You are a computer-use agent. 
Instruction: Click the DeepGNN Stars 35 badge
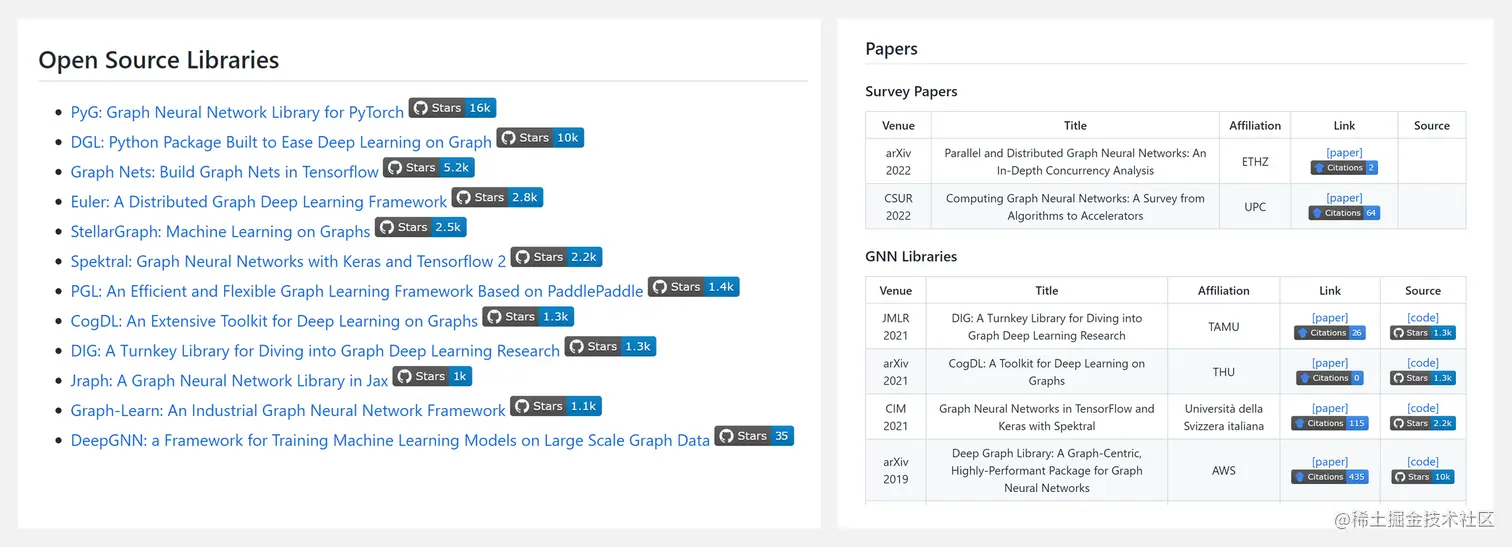(x=754, y=436)
